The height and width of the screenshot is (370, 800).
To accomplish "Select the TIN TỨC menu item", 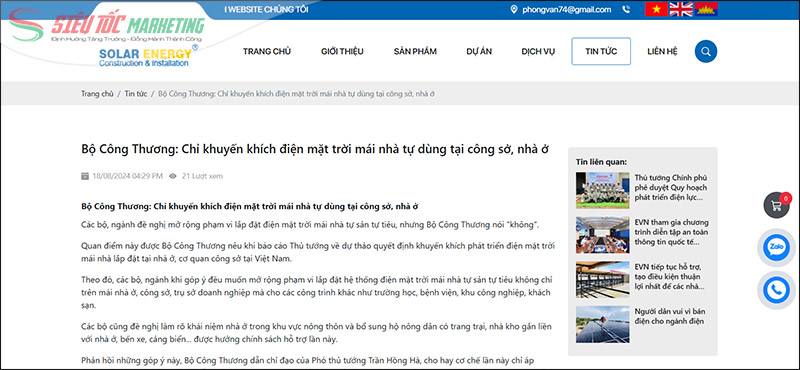I will pos(601,52).
